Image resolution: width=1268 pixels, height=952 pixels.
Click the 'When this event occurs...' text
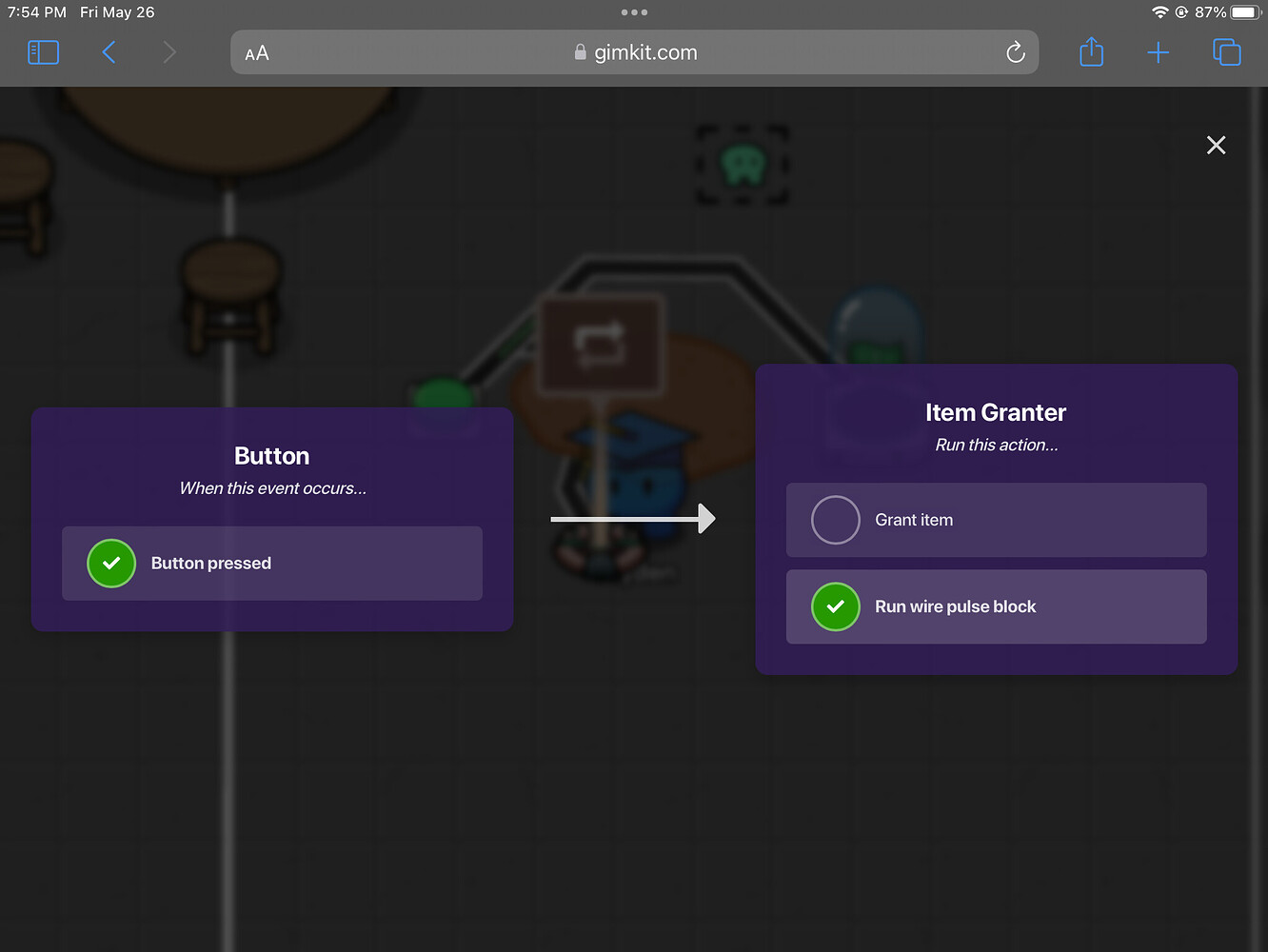[x=273, y=488]
